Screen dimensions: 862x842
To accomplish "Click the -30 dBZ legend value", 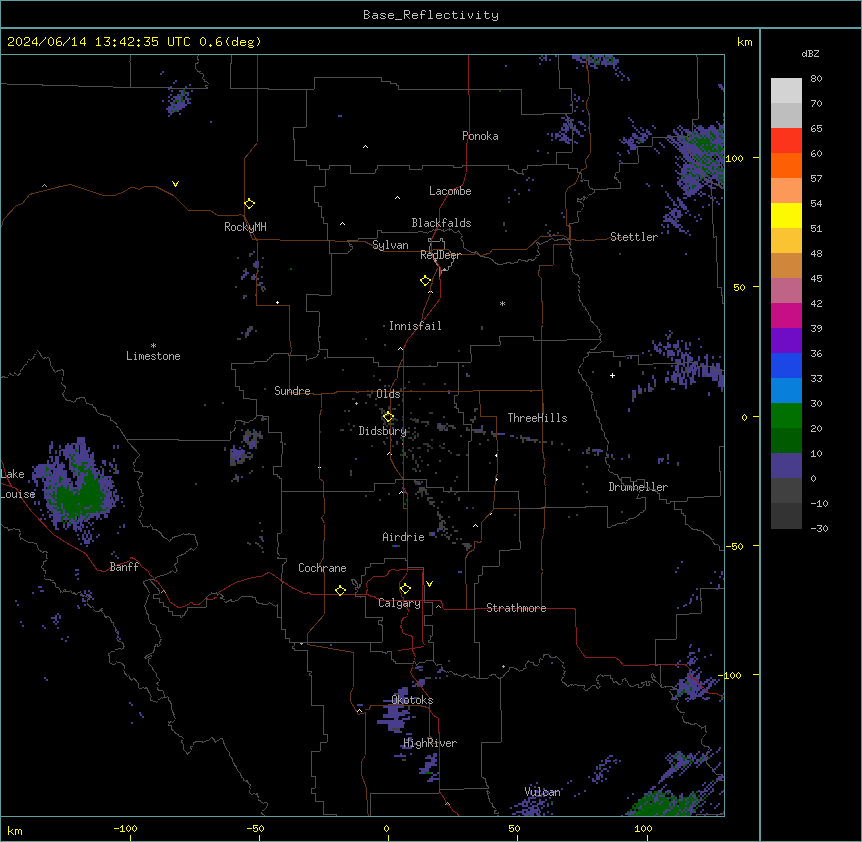I will (819, 528).
